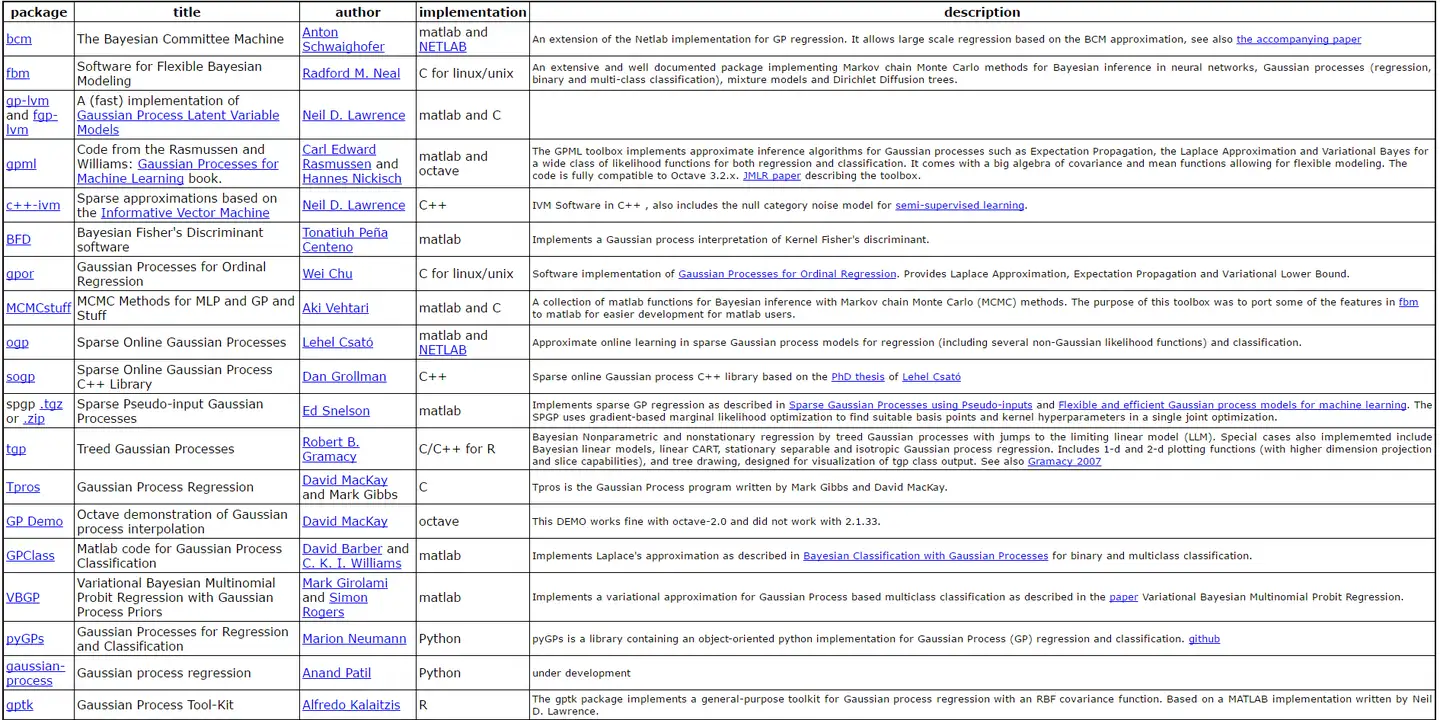Open Lehel Csató author link in ogp row
Image resolution: width=1440 pixels, height=720 pixels.
coord(338,342)
